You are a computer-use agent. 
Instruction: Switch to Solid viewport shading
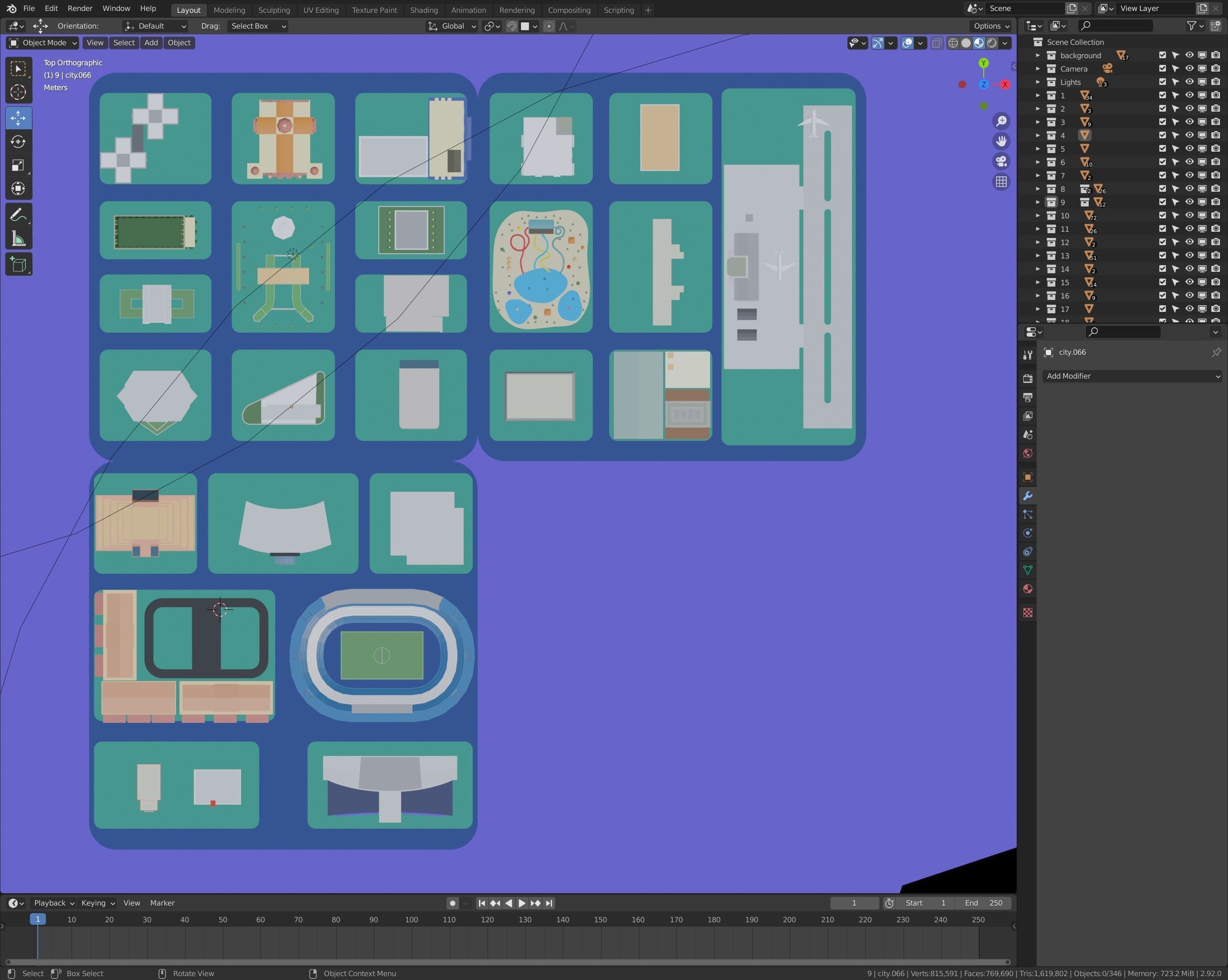tap(966, 43)
